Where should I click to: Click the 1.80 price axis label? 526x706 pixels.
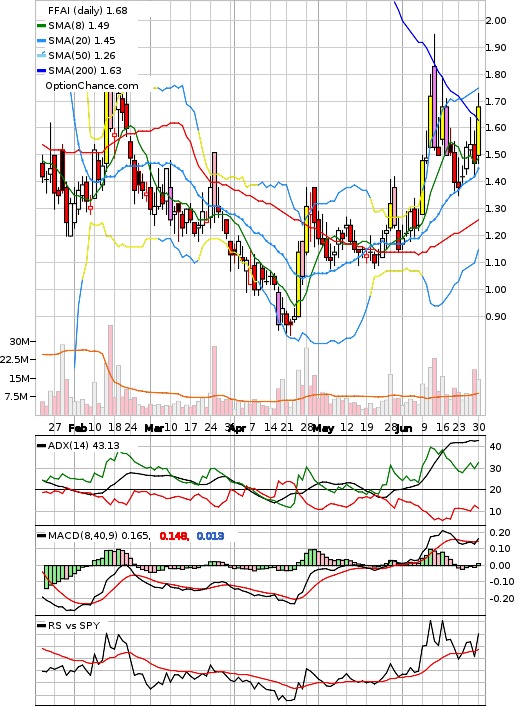(x=496, y=75)
